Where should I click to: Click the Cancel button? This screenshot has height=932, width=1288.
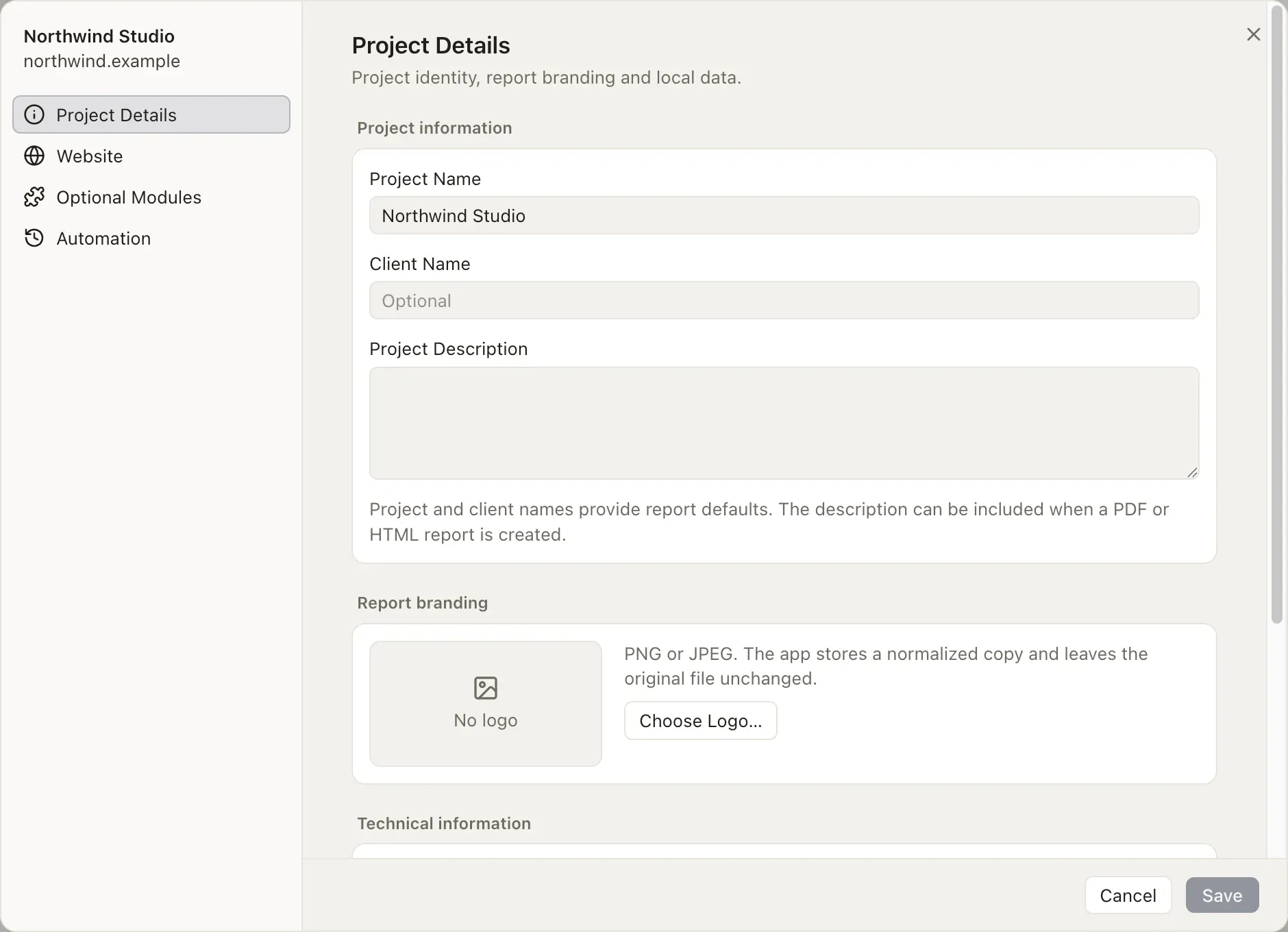click(x=1128, y=895)
